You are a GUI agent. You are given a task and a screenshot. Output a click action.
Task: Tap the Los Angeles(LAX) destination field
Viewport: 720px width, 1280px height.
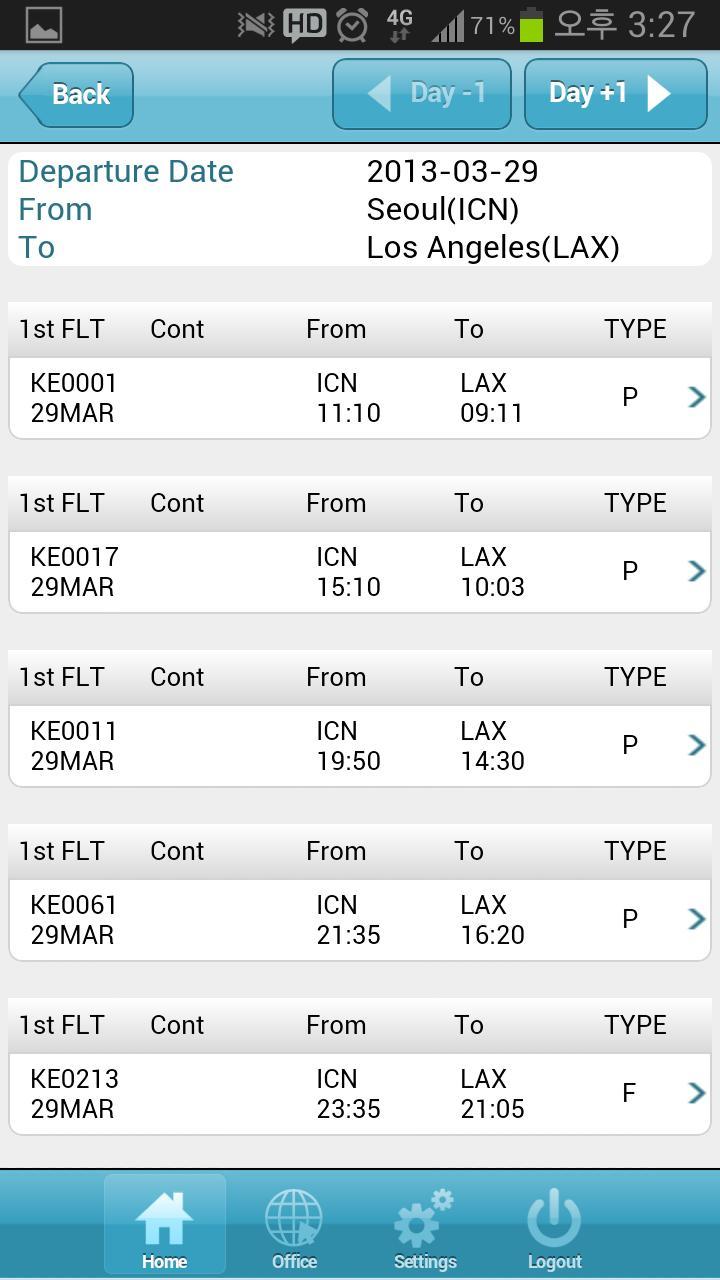(493, 247)
